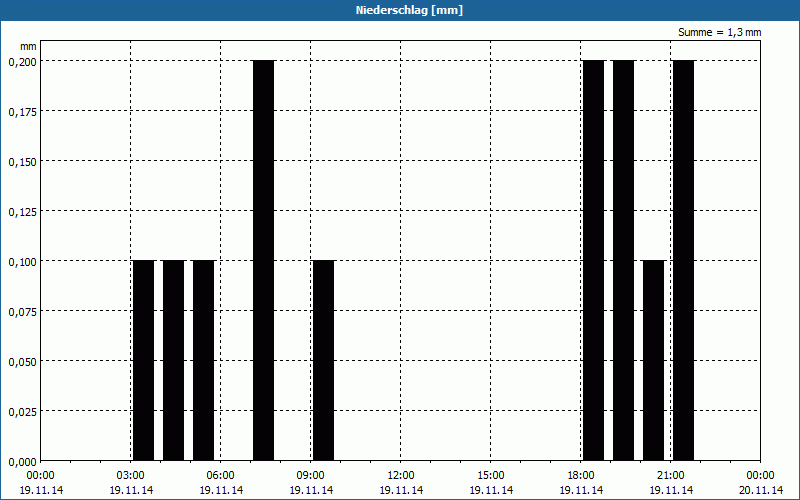The width and height of the screenshot is (800, 500).
Task: Select the tall bar between 06:00 and 09:00
Action: [x=263, y=260]
